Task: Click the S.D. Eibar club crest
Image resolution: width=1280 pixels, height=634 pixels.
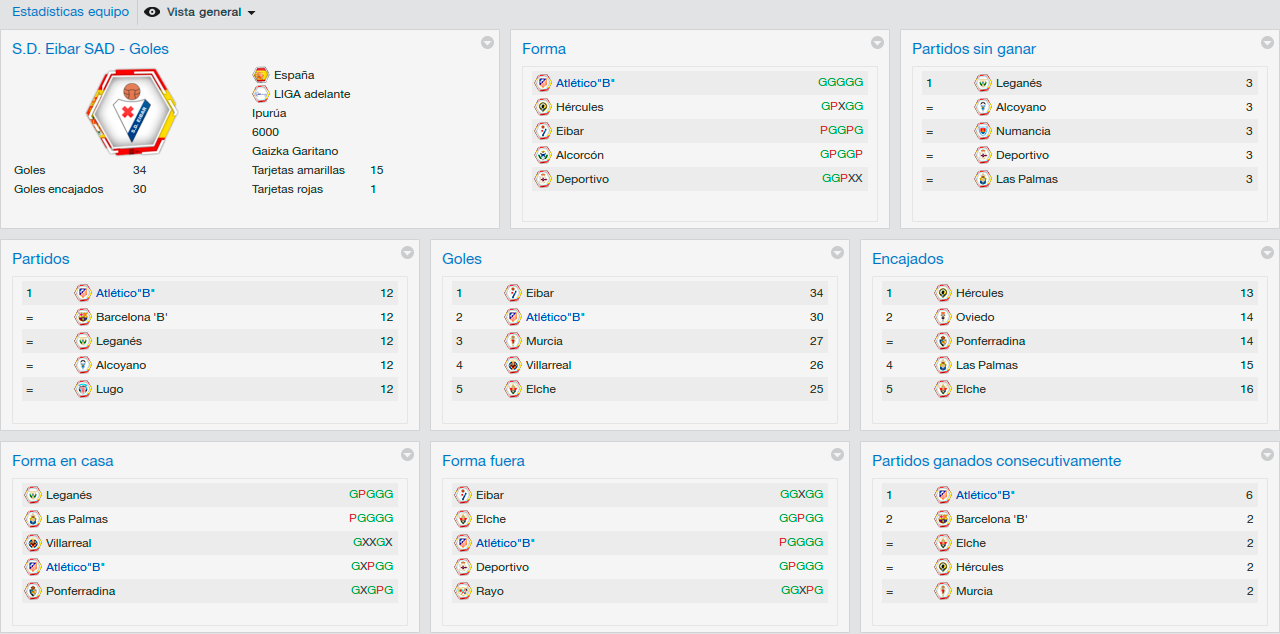Action: point(131,113)
